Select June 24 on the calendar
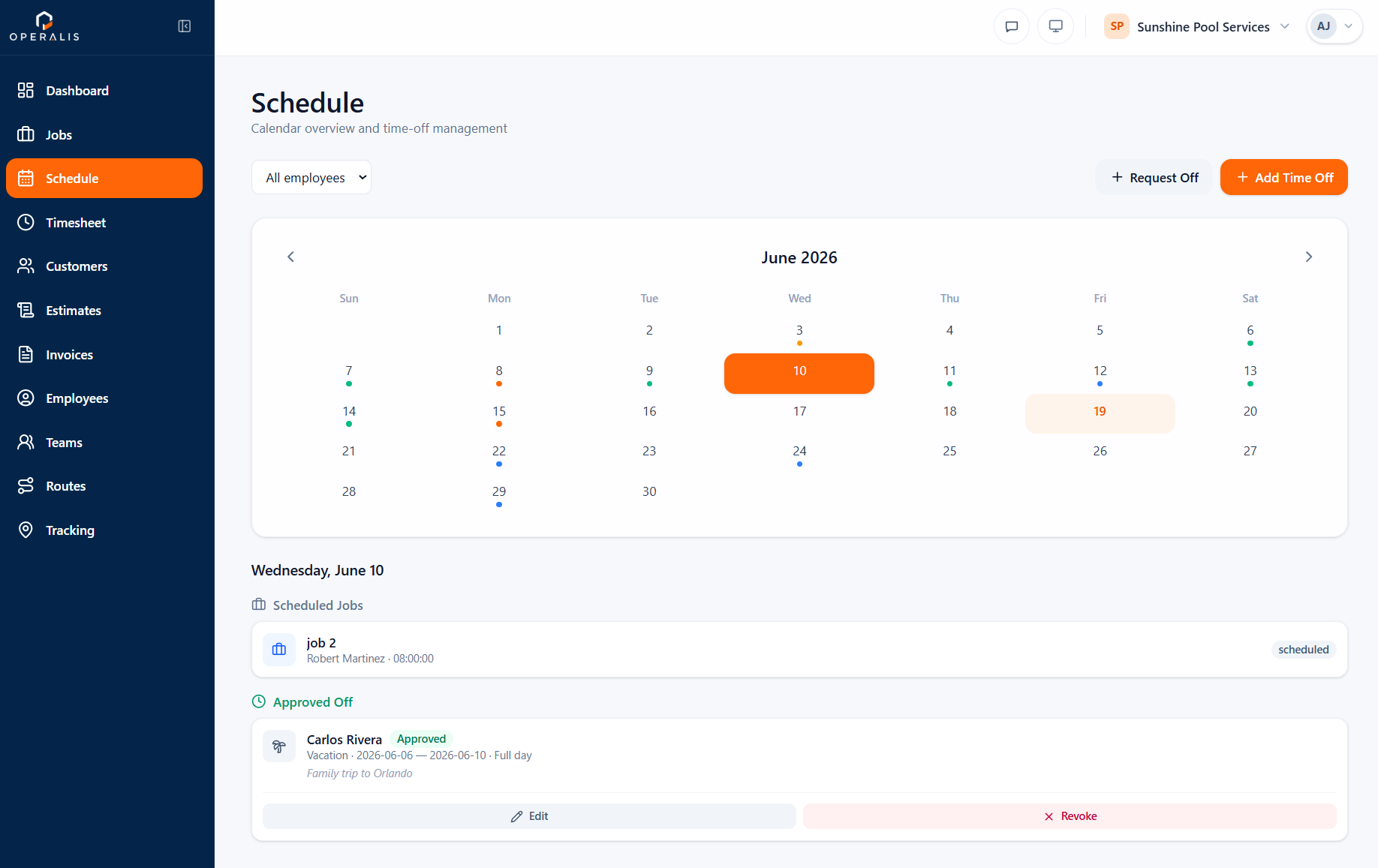Image resolution: width=1378 pixels, height=868 pixels. pyautogui.click(x=799, y=454)
